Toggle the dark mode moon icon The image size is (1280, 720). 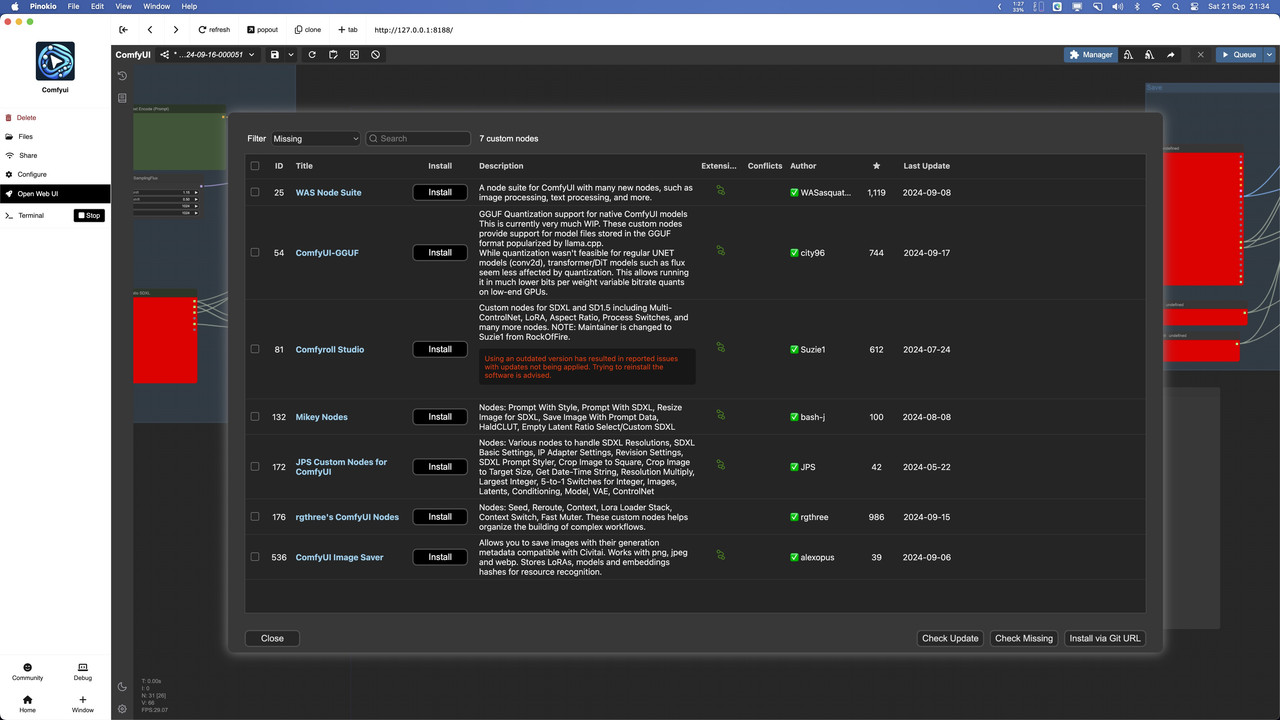coord(122,687)
